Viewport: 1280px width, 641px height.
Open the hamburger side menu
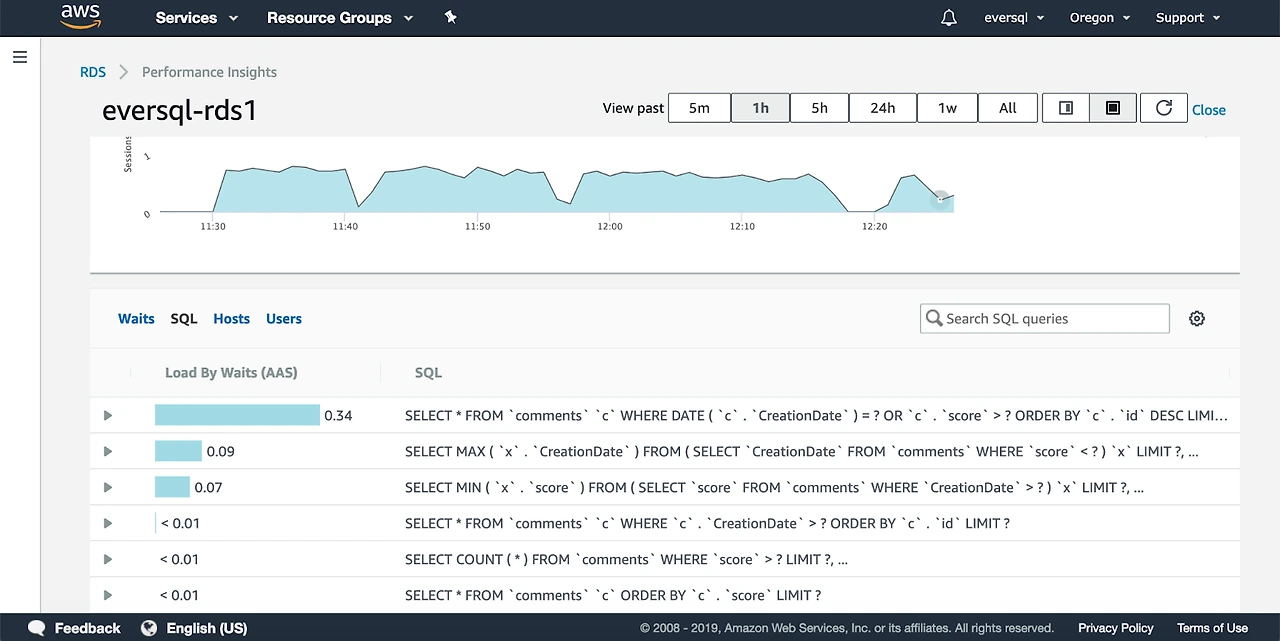19,57
